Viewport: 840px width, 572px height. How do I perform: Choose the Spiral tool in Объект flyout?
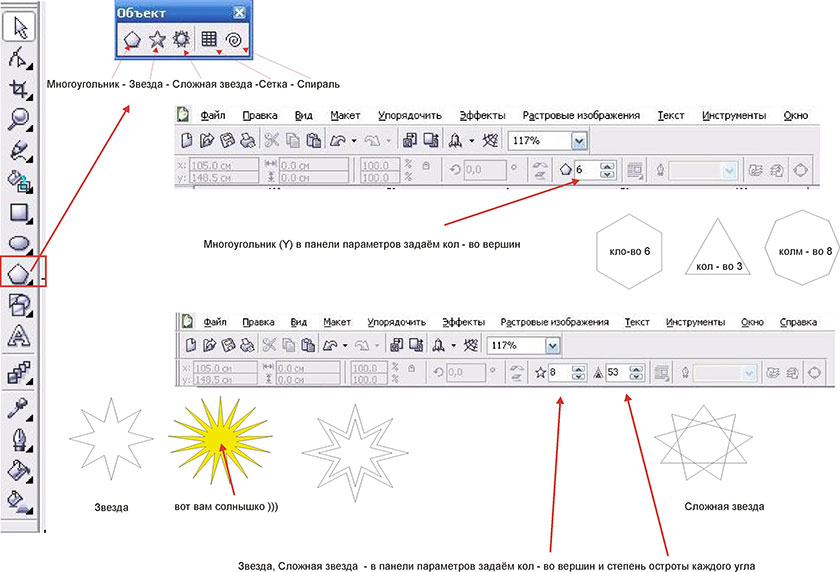click(234, 40)
